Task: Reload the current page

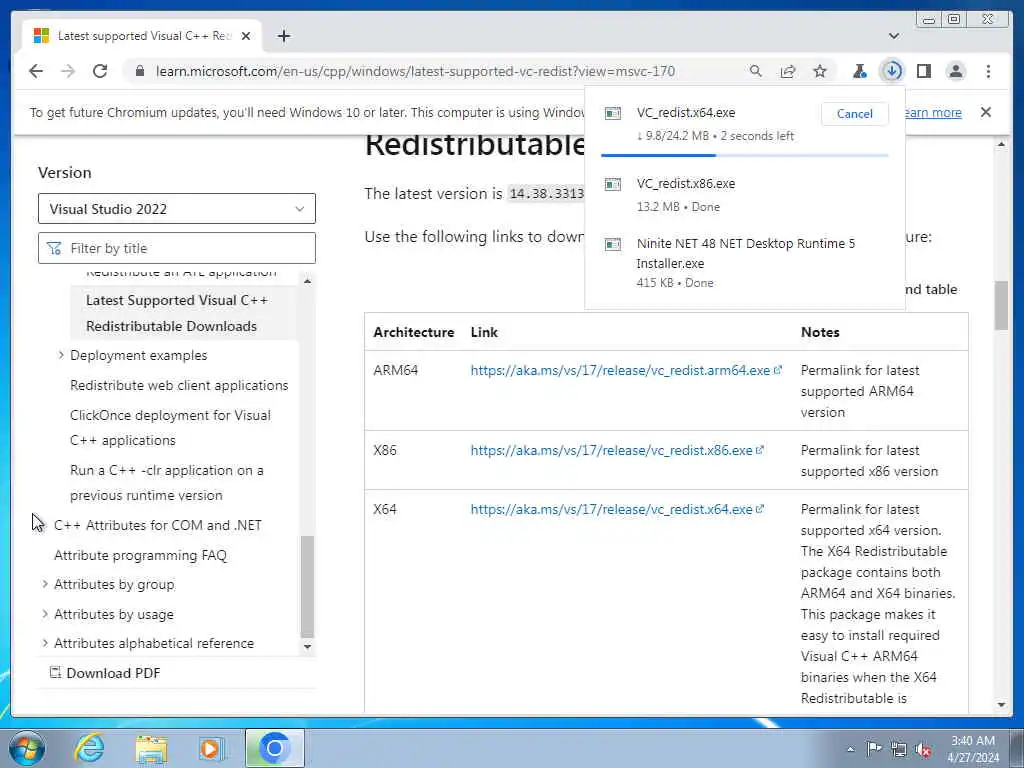Action: (100, 71)
